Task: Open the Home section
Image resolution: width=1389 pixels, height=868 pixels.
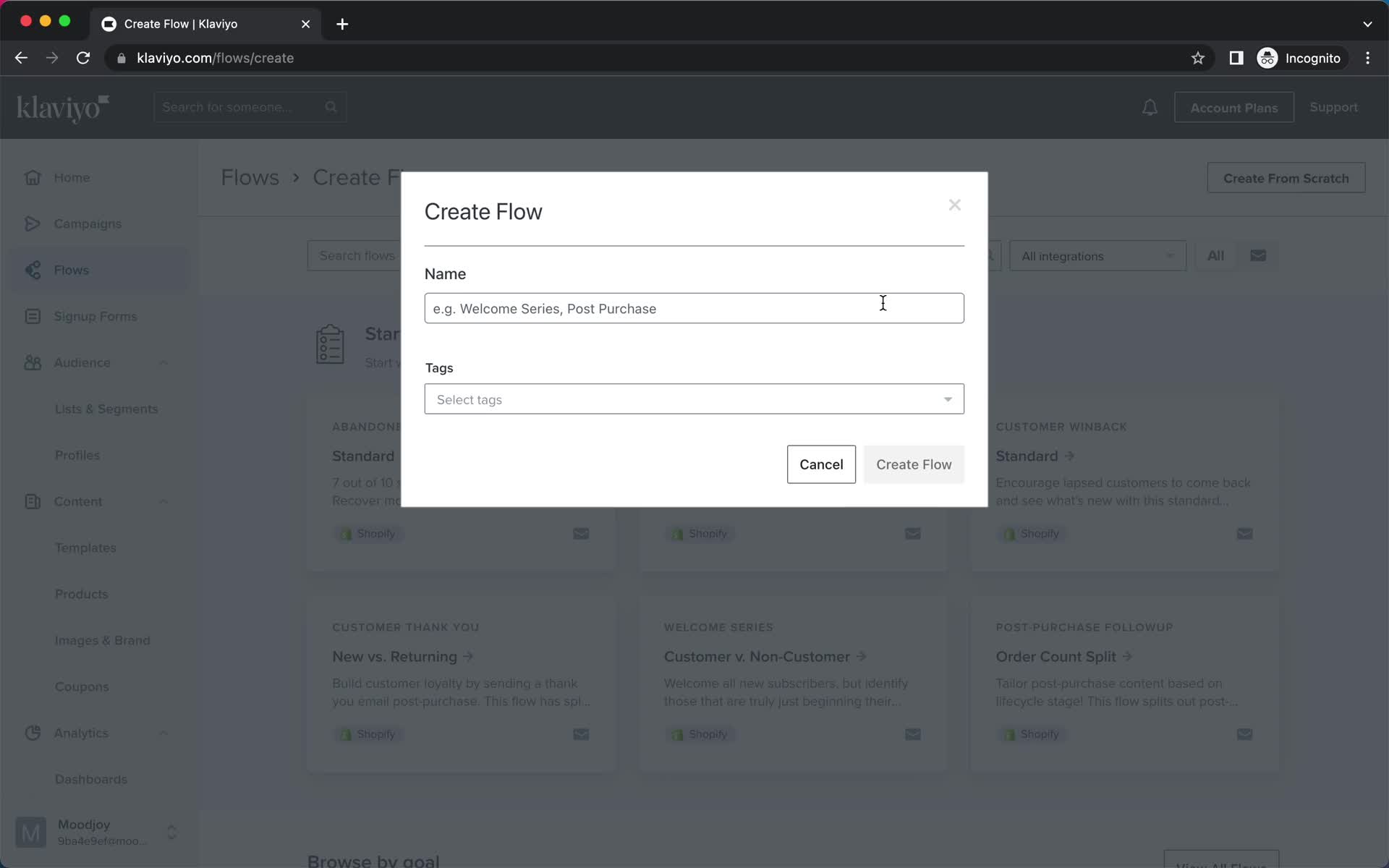Action: coord(71,177)
